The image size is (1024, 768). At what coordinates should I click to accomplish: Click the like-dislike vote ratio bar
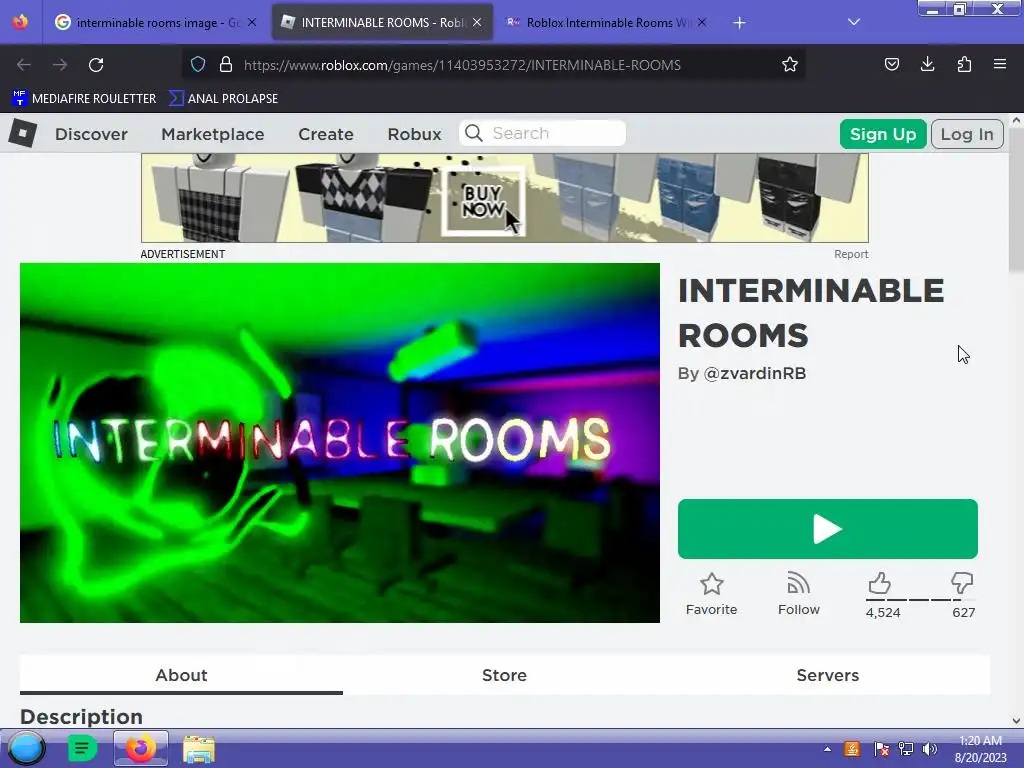pyautogui.click(x=920, y=600)
